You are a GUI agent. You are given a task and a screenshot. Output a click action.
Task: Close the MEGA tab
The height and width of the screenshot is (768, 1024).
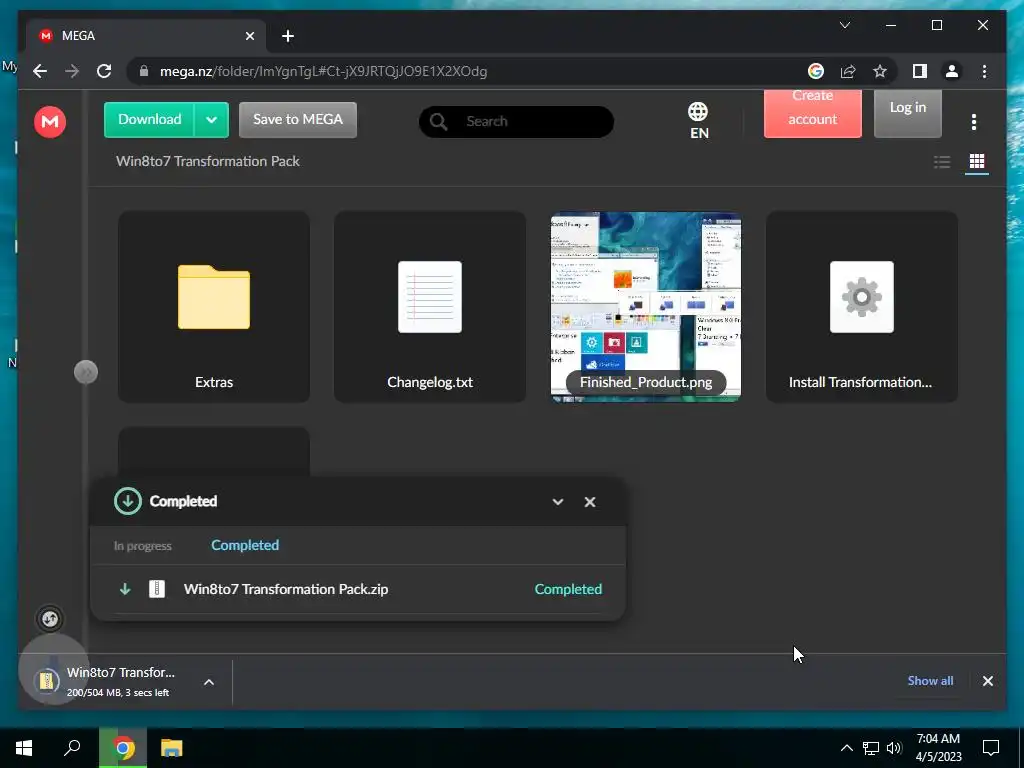pyautogui.click(x=249, y=36)
